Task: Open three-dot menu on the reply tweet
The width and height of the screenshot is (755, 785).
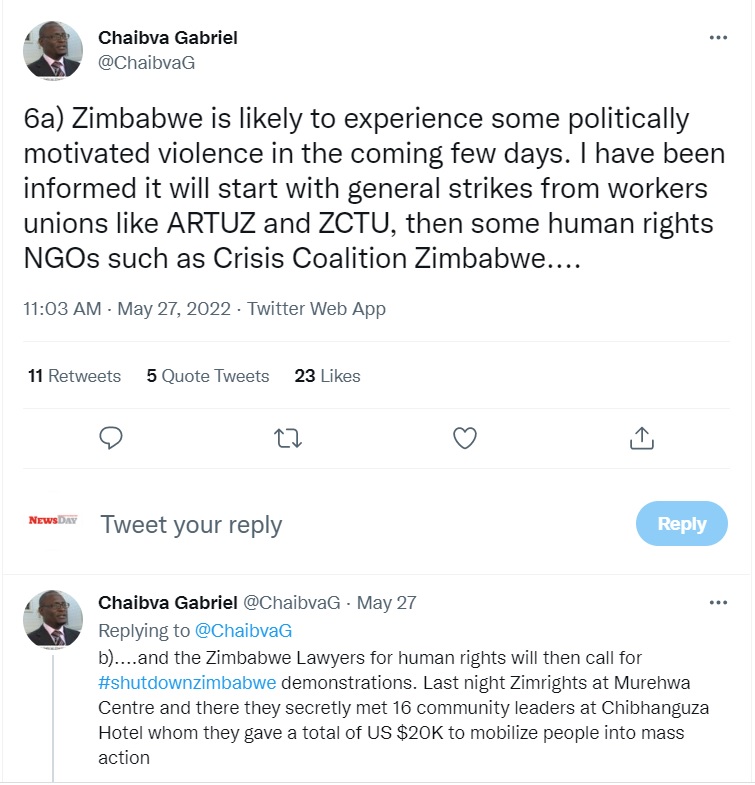Action: pyautogui.click(x=718, y=603)
